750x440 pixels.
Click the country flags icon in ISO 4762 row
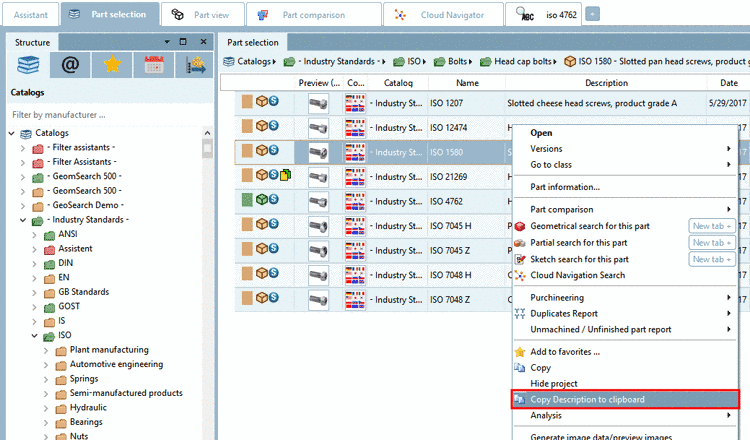tap(355, 201)
